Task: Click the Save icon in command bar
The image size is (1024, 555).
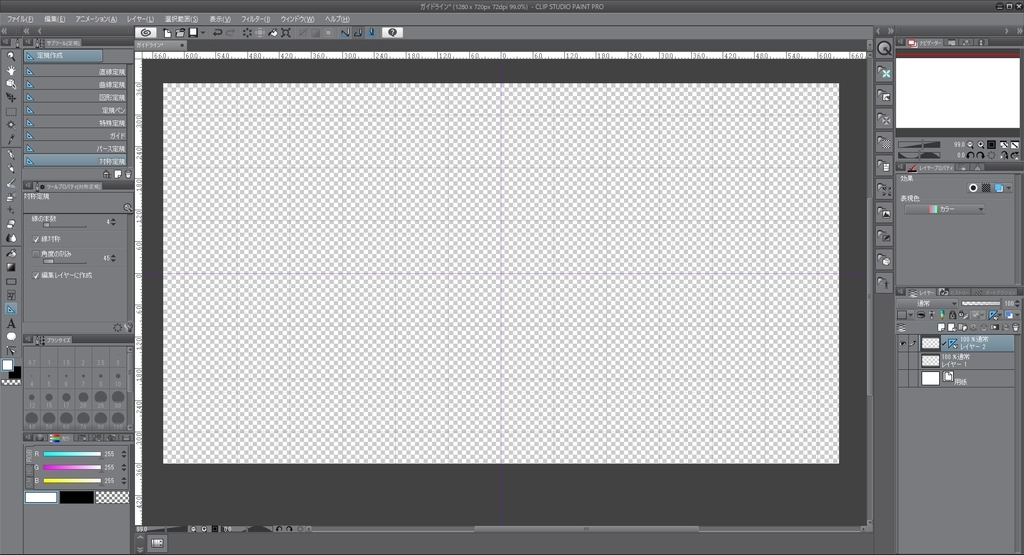Action: [193, 33]
